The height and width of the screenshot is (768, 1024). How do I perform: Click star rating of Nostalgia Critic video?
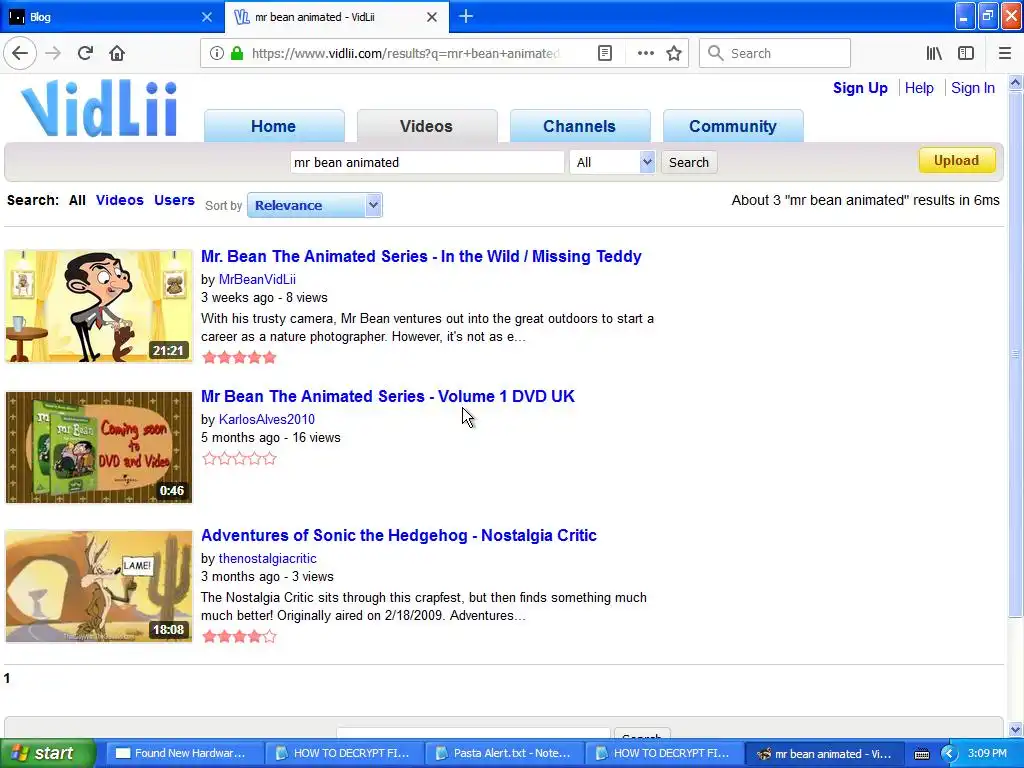tap(239, 636)
